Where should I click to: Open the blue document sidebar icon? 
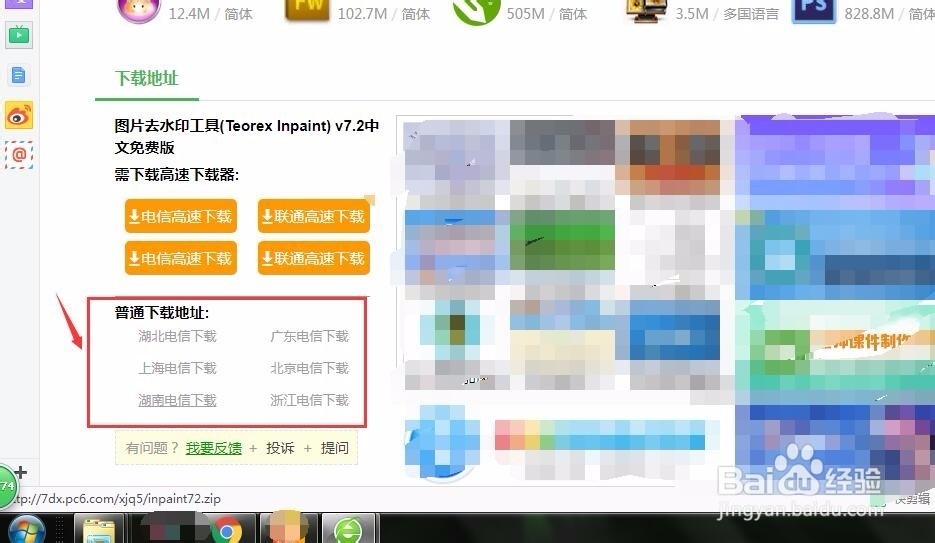[x=18, y=76]
